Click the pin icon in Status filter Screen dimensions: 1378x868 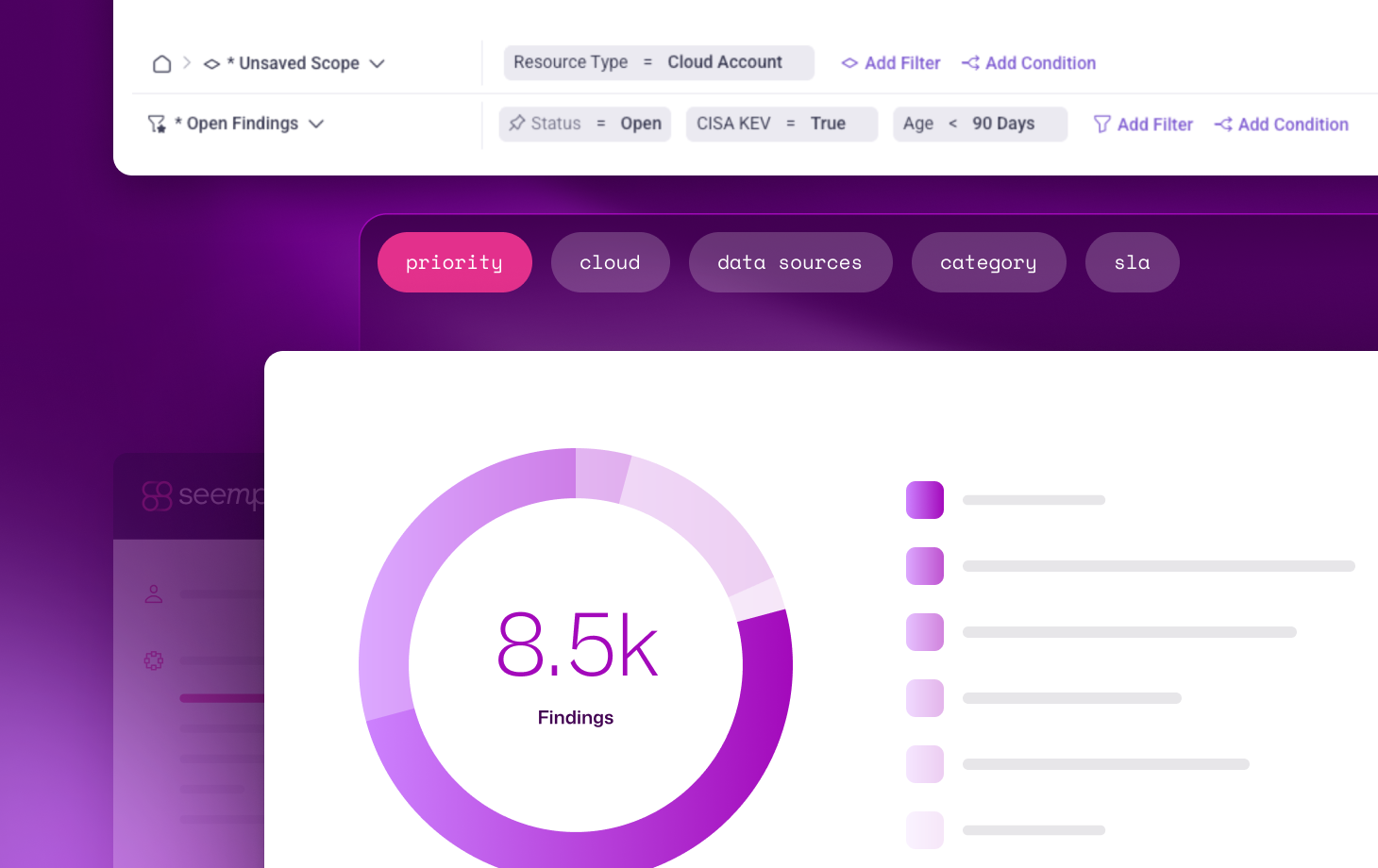point(517,124)
